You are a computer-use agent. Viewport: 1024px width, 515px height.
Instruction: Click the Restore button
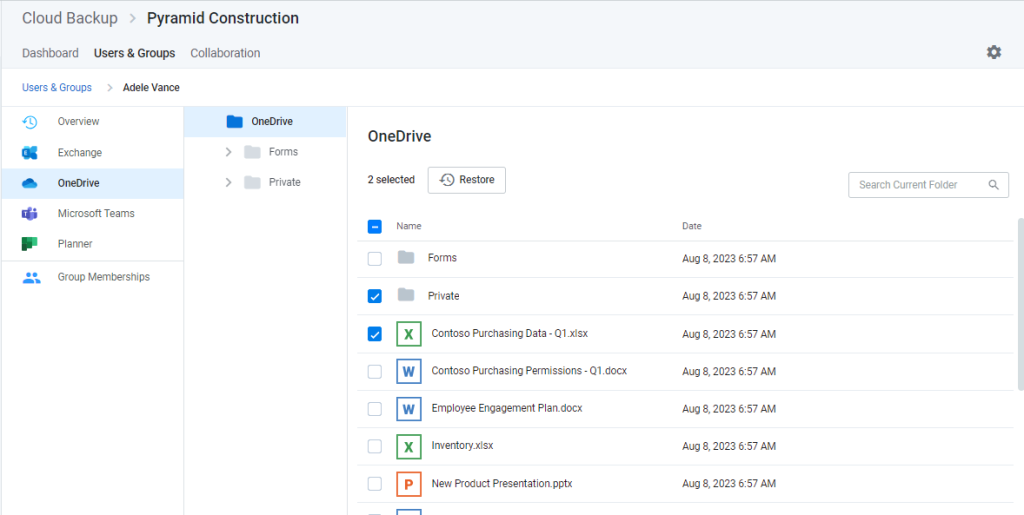pos(466,180)
